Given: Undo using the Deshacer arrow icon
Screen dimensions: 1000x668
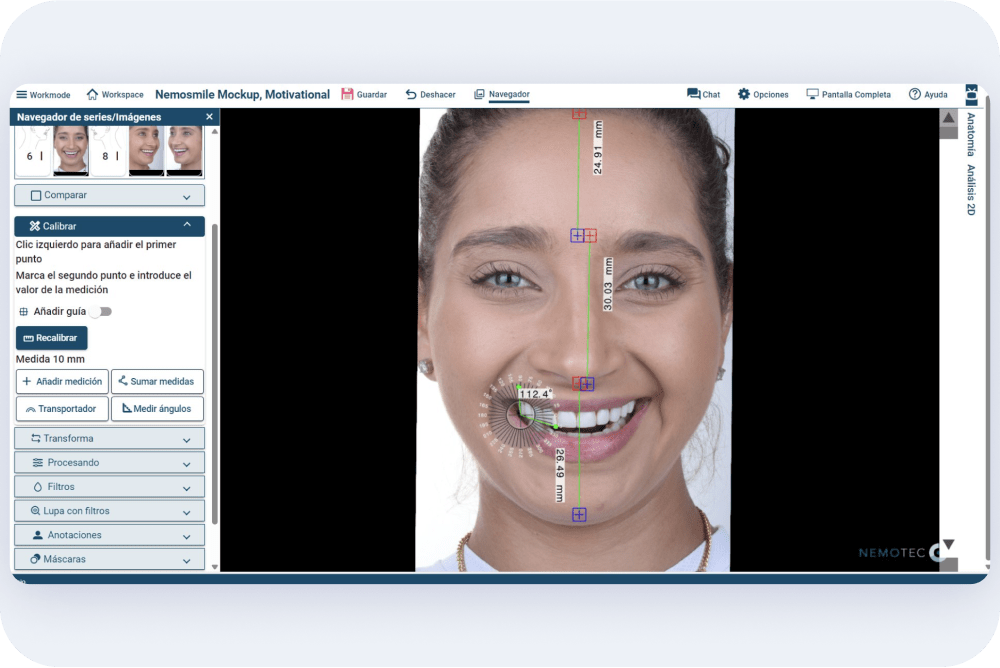Looking at the screenshot, I should [x=411, y=94].
